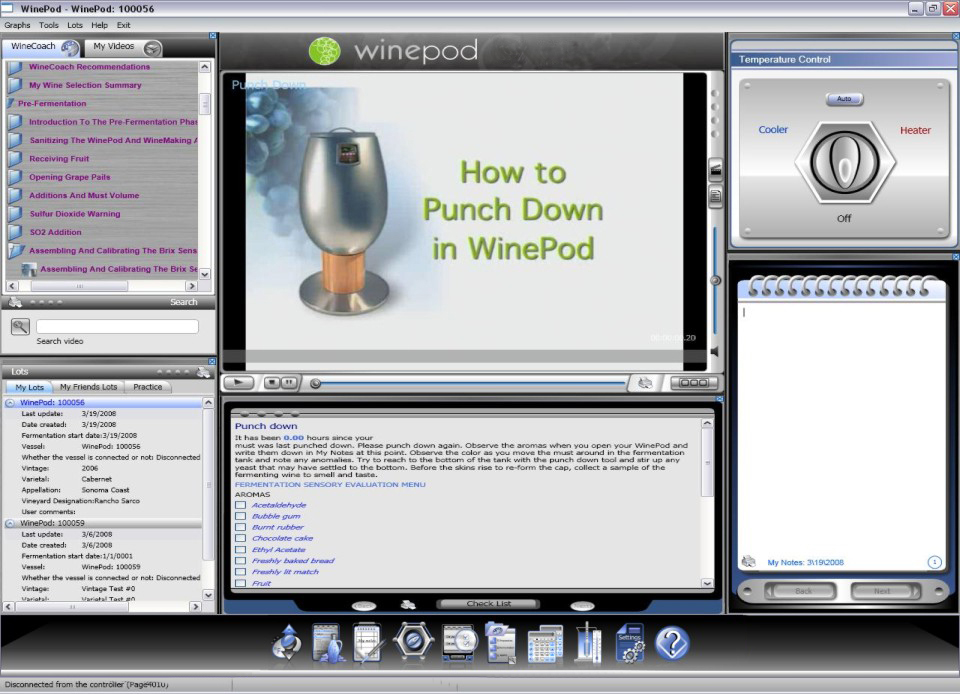Viewport: 960px width, 694px height.
Task: Click the Next button in My Notes
Action: 885,591
